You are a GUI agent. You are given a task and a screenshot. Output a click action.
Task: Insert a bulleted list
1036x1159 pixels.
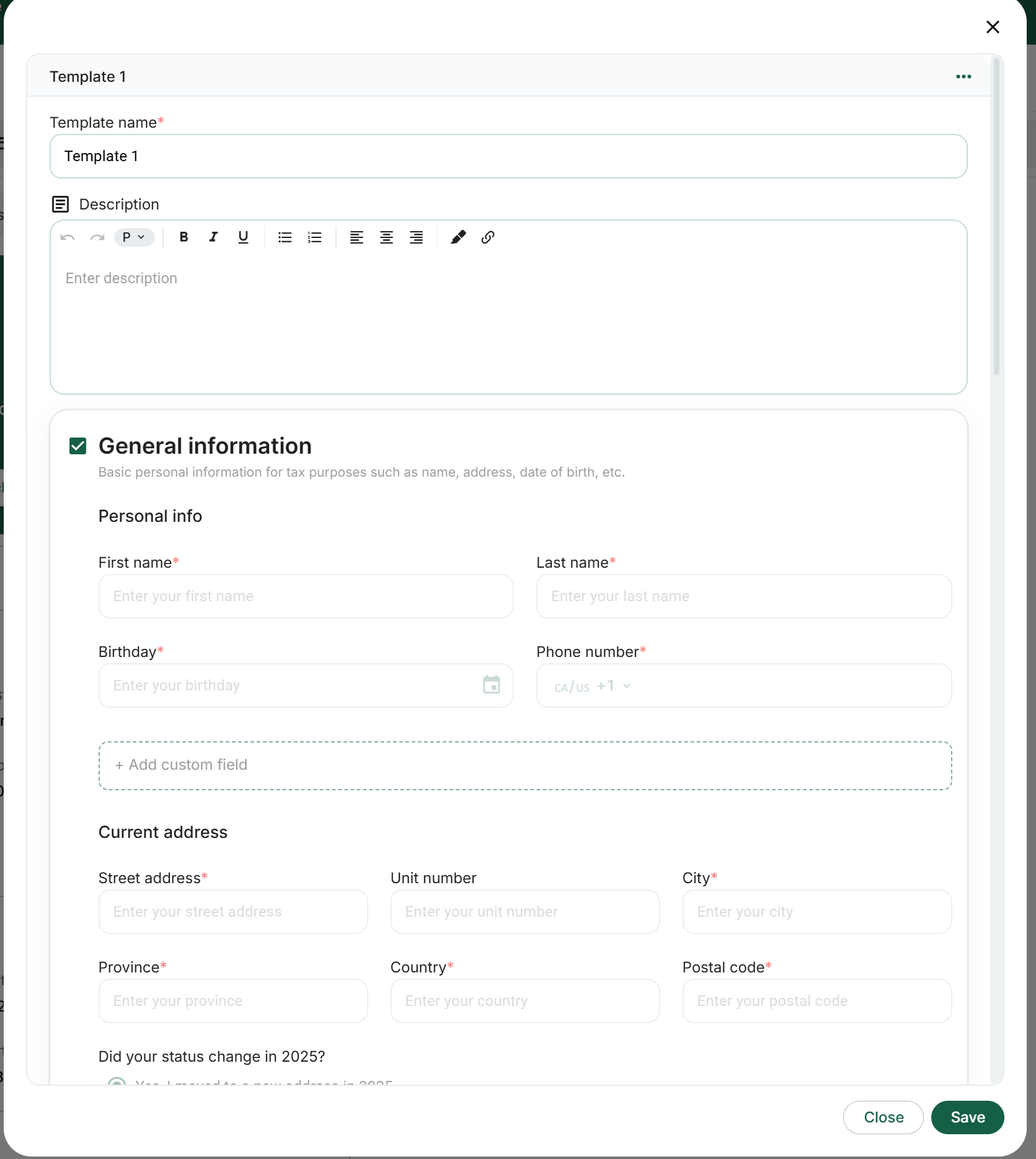click(x=285, y=237)
